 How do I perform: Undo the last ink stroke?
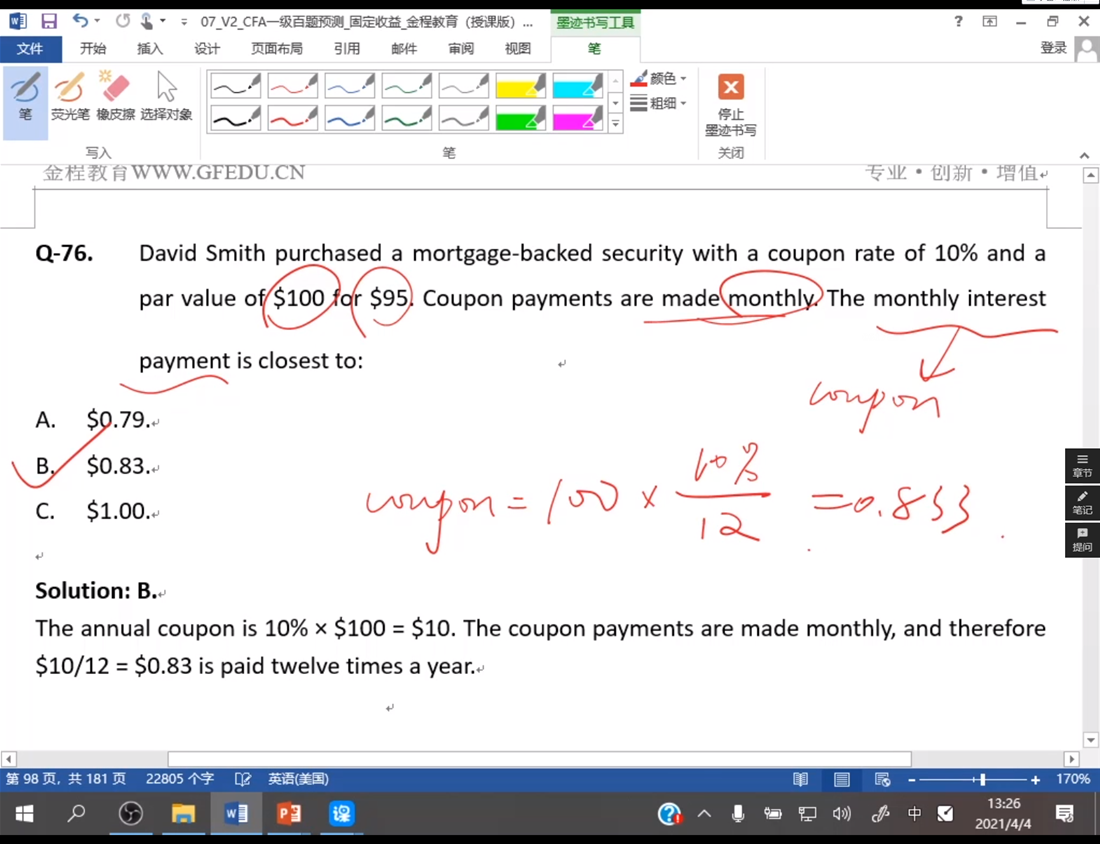[x=80, y=21]
